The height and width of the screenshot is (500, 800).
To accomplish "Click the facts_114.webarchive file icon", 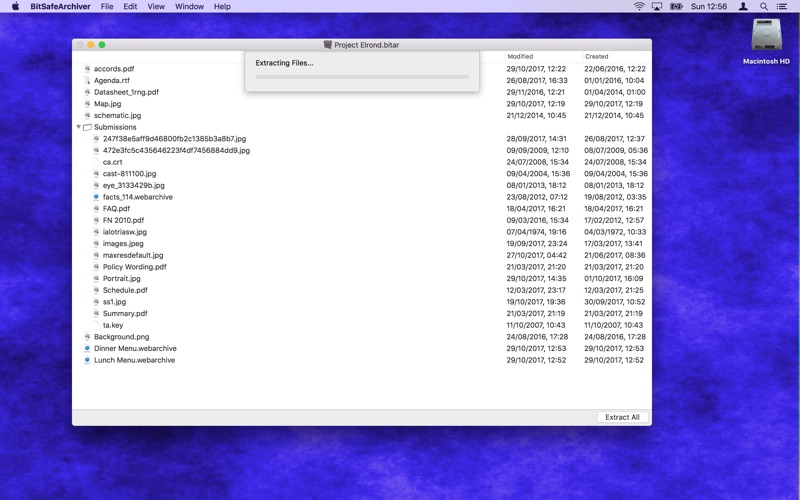I will (x=96, y=197).
